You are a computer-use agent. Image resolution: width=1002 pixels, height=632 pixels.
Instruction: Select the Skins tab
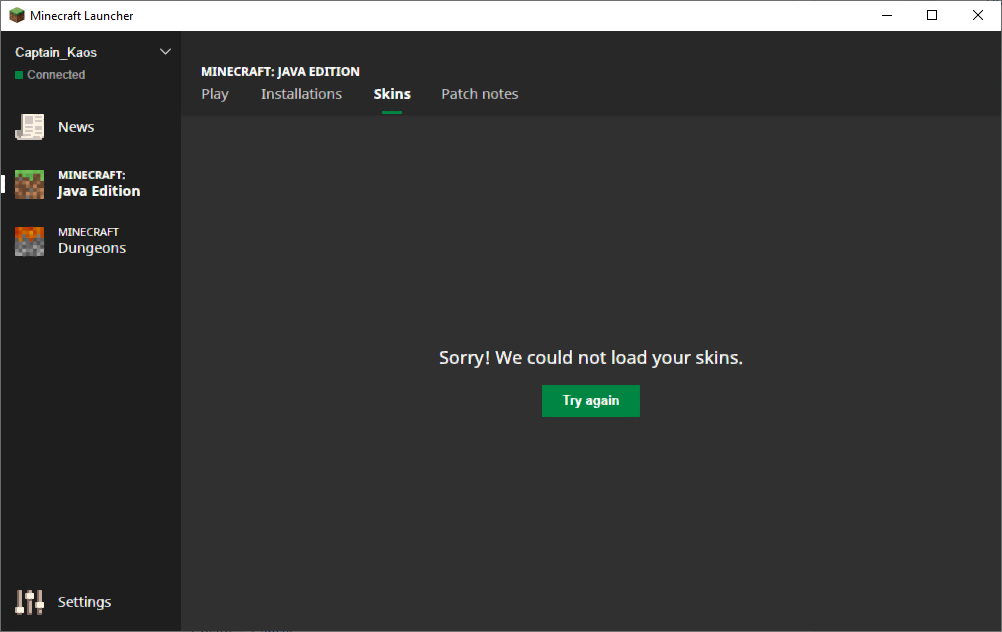coord(392,94)
